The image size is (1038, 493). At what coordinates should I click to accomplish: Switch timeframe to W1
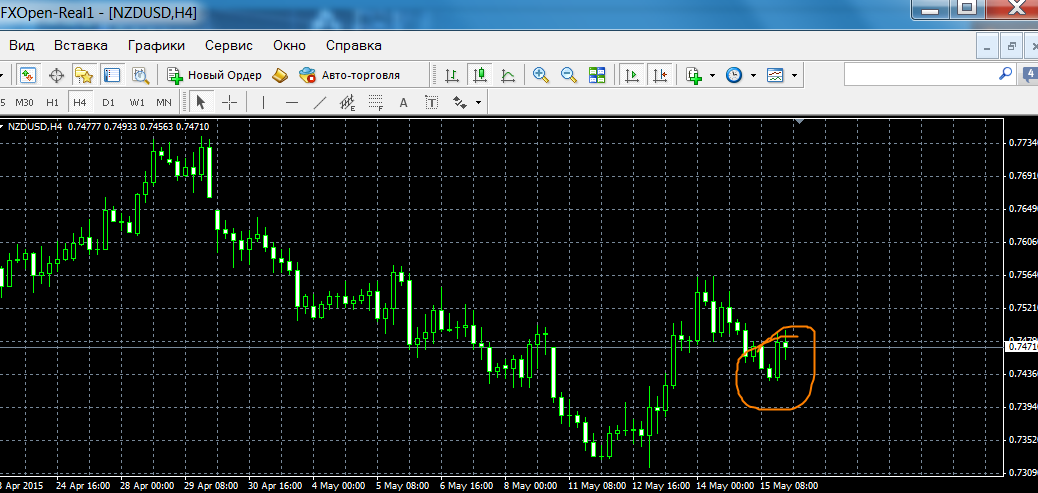coord(137,103)
